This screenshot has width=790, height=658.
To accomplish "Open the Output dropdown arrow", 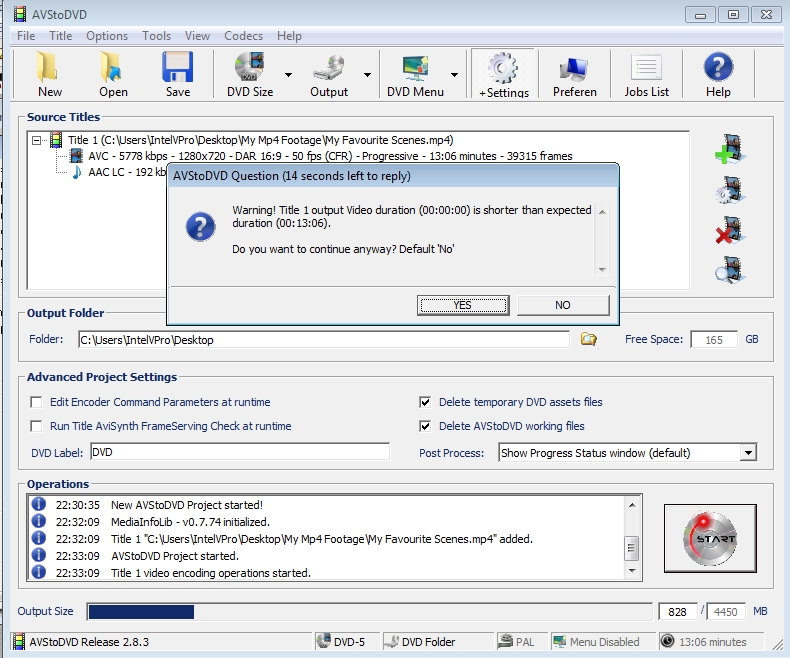I will [367, 75].
